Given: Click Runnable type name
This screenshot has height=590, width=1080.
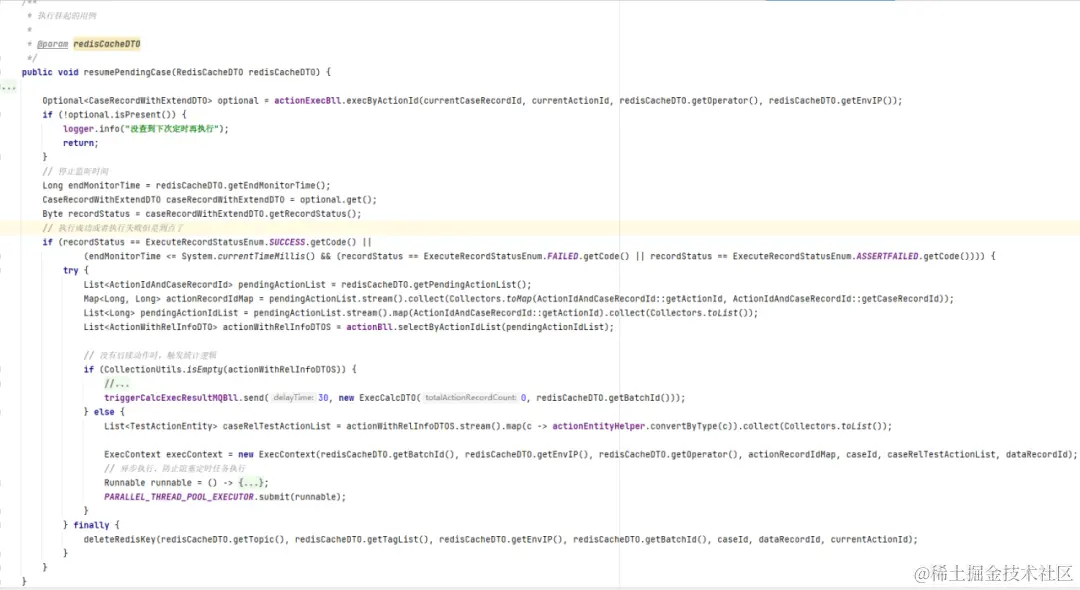Looking at the screenshot, I should click(x=125, y=483).
